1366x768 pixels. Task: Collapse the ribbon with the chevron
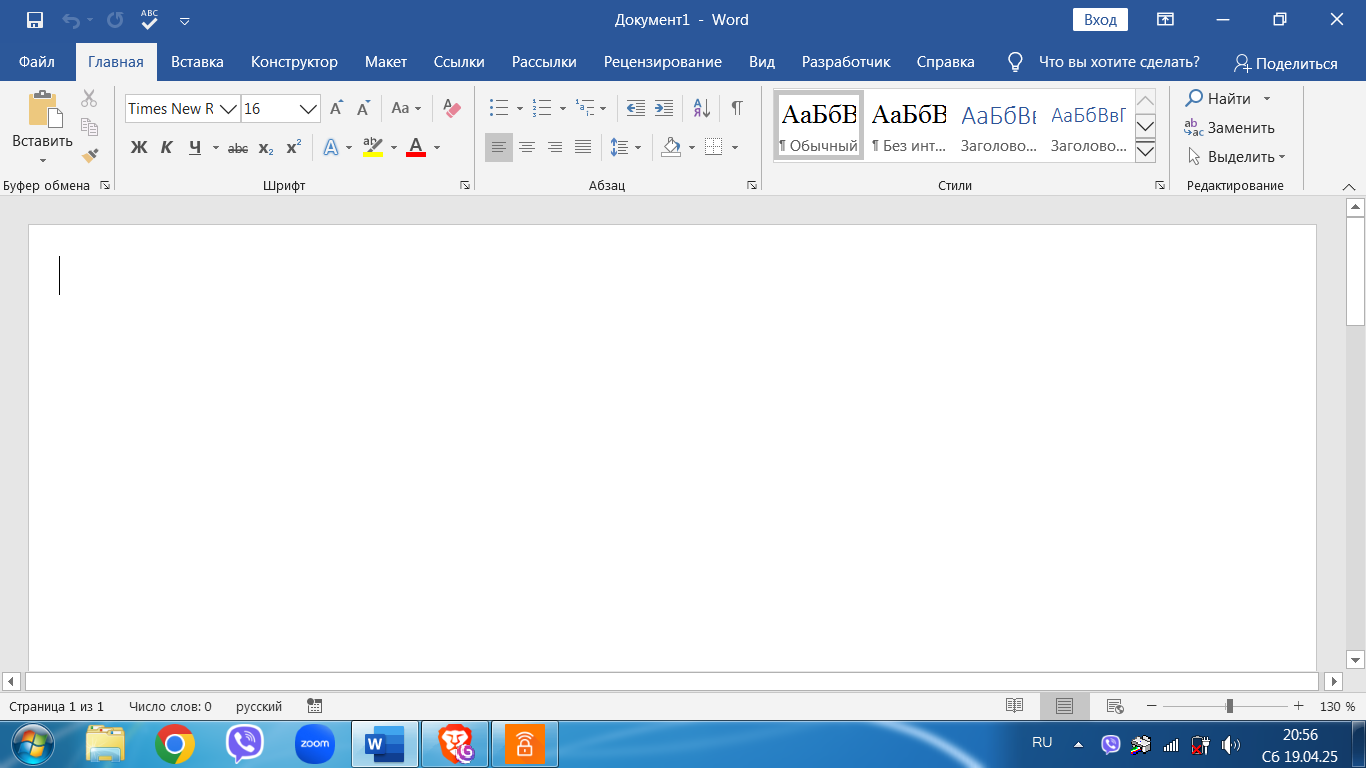(1348, 186)
